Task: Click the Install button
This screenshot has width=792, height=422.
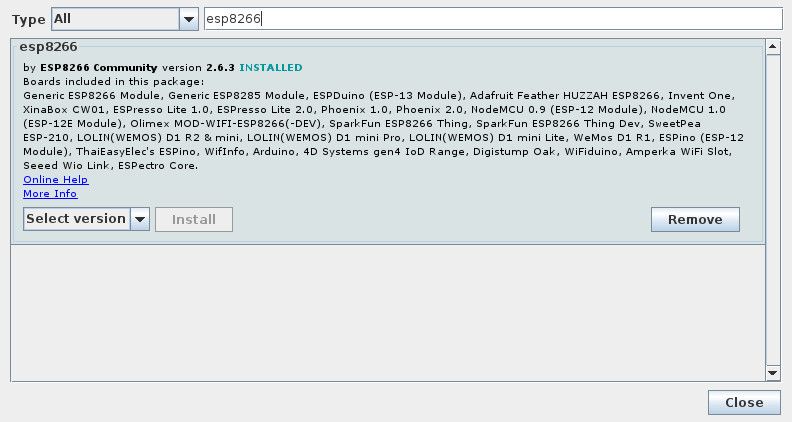Action: (x=194, y=219)
